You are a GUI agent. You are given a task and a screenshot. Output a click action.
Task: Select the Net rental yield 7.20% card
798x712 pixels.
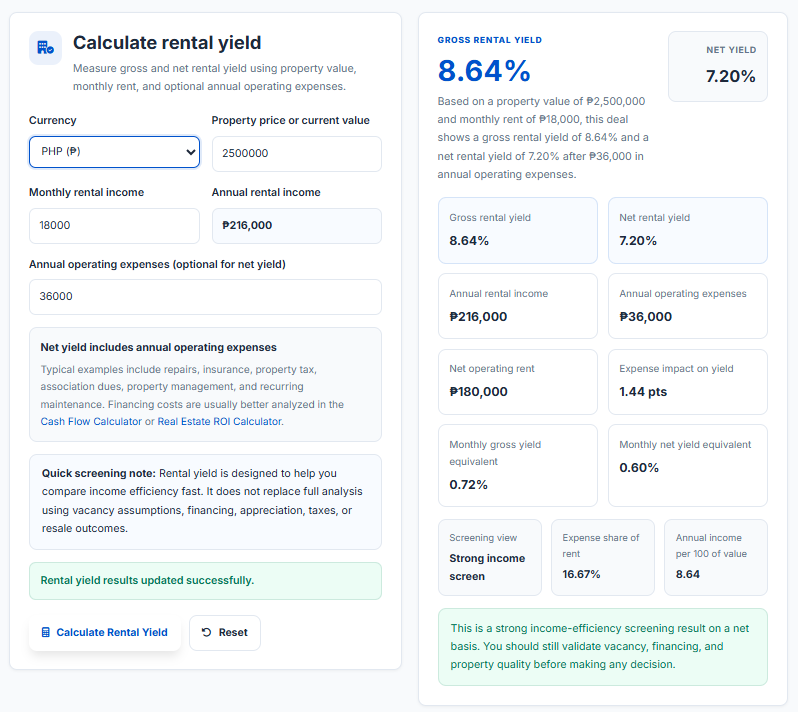688,231
